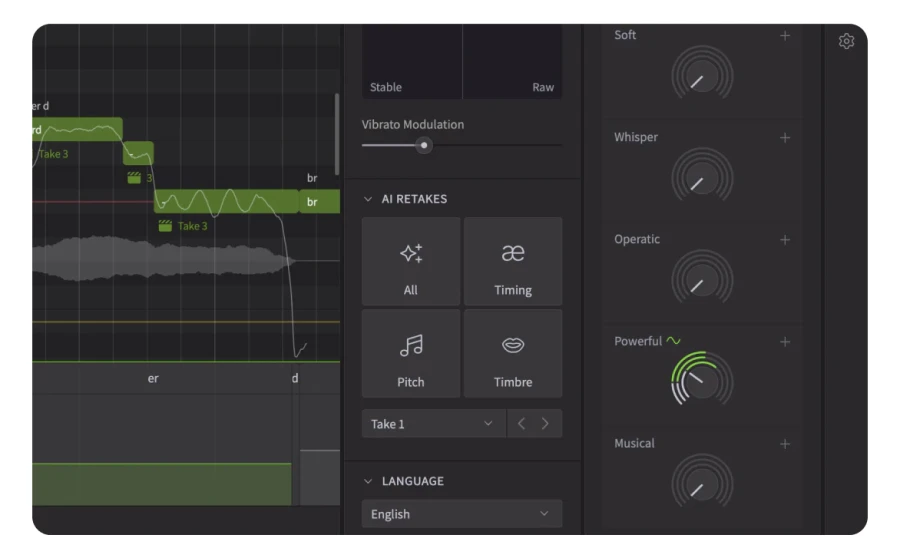Click the Timing AI retake button

(x=513, y=261)
